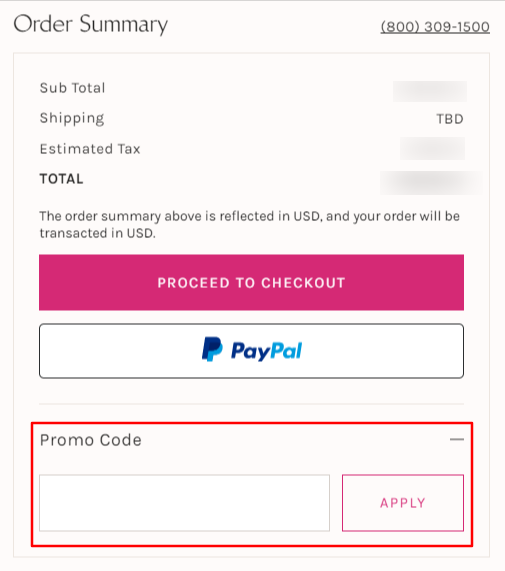Click the Sub Total label
The image size is (505, 571).
click(72, 88)
